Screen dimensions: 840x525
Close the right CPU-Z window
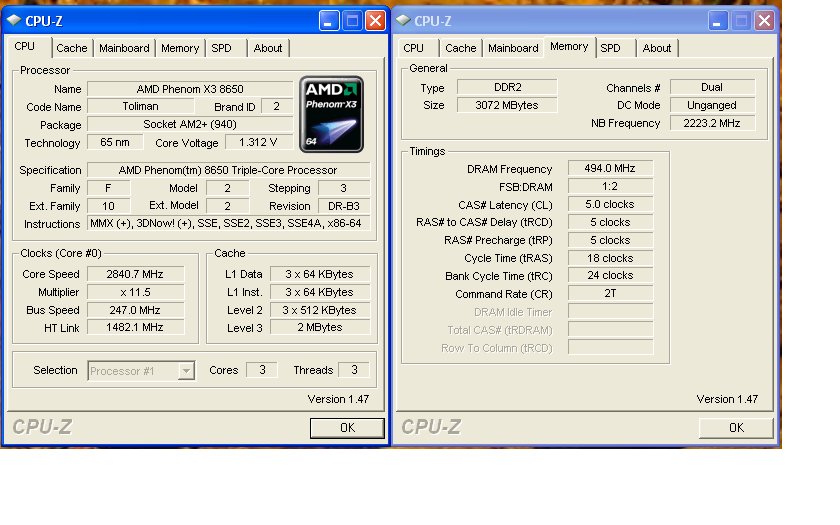pos(764,21)
